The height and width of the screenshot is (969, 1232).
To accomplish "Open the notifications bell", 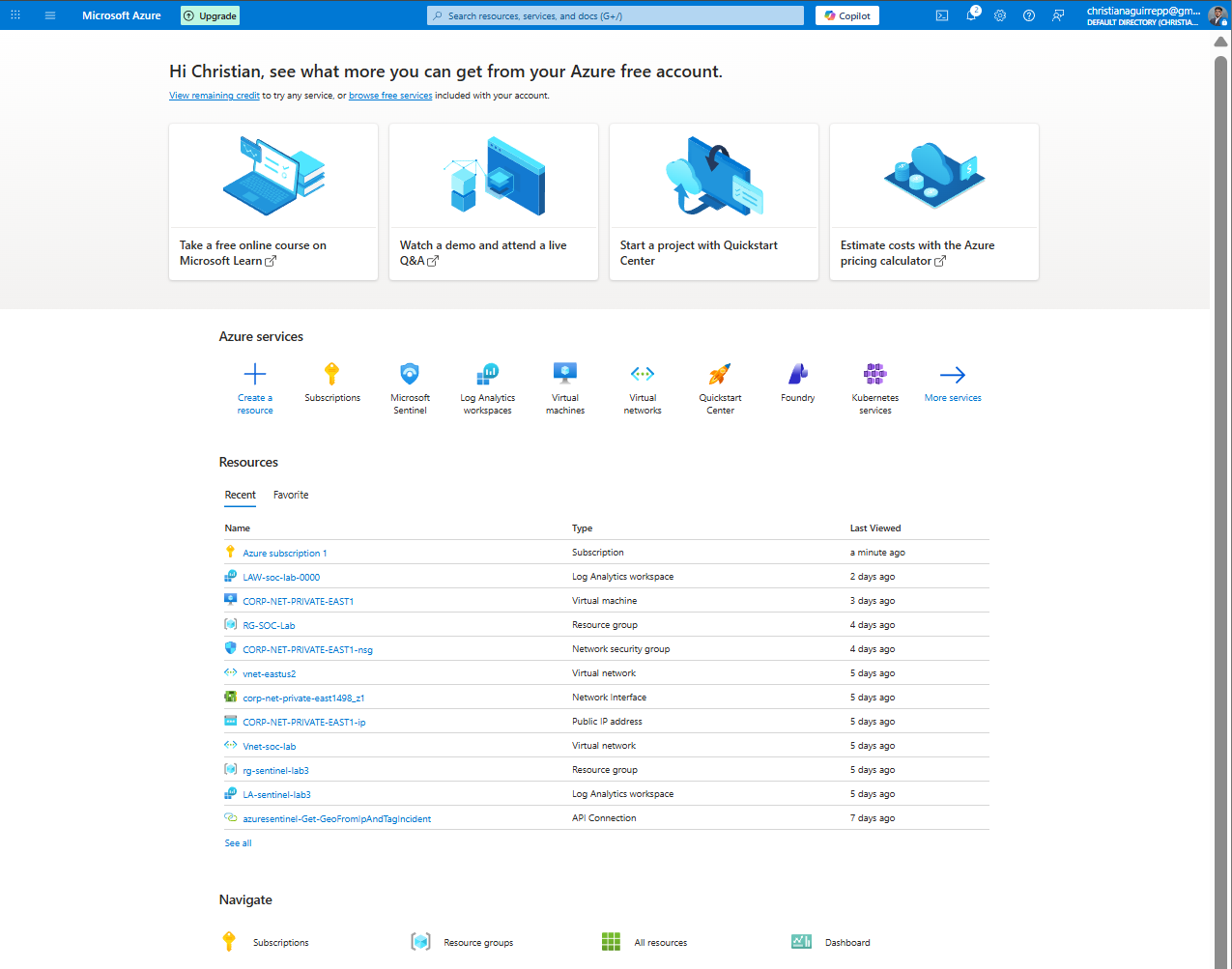I will 972,14.
